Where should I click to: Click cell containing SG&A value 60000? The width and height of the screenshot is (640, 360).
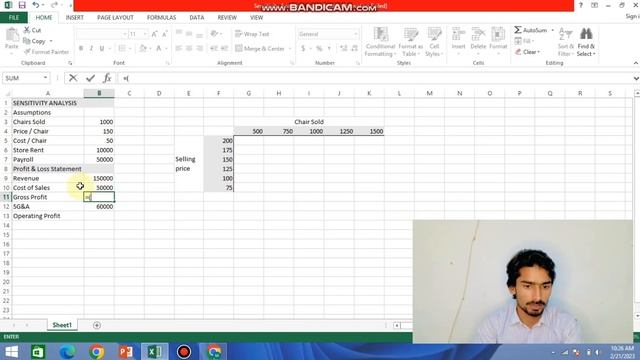(99, 206)
